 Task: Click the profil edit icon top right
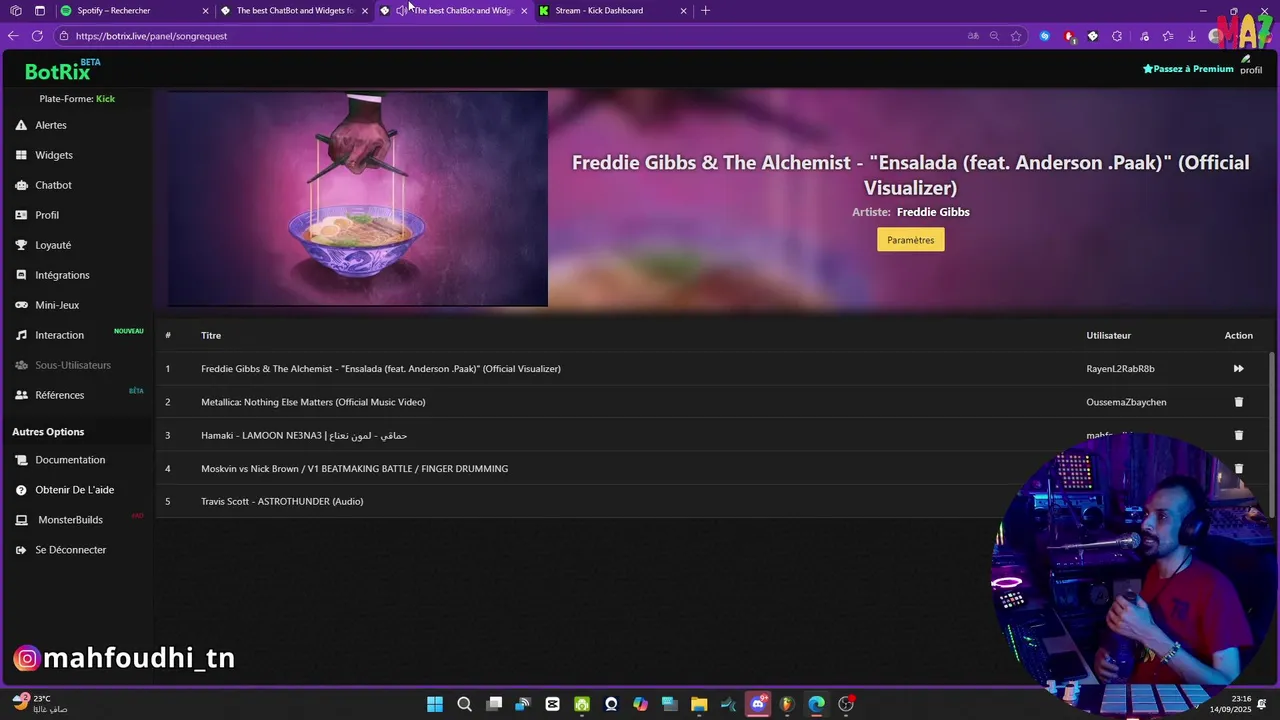tap(1246, 59)
